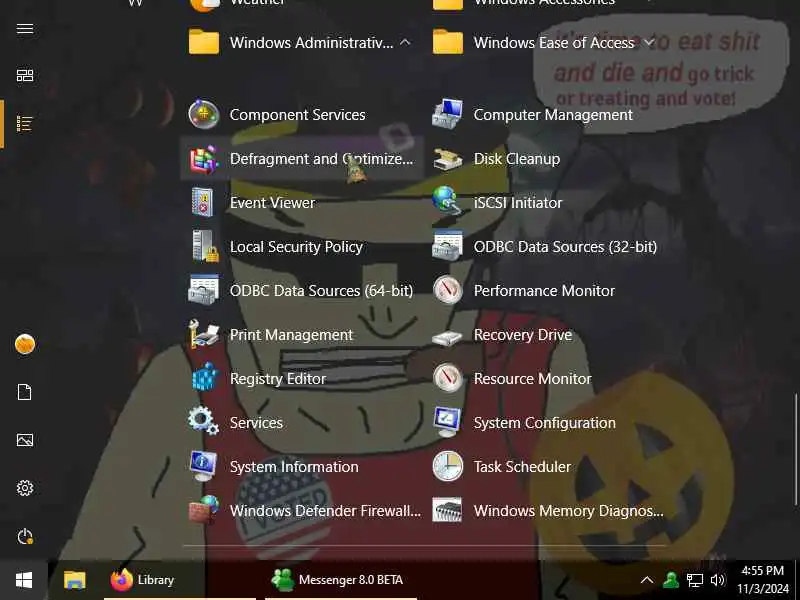Show hidden system tray icons

pyautogui.click(x=646, y=580)
